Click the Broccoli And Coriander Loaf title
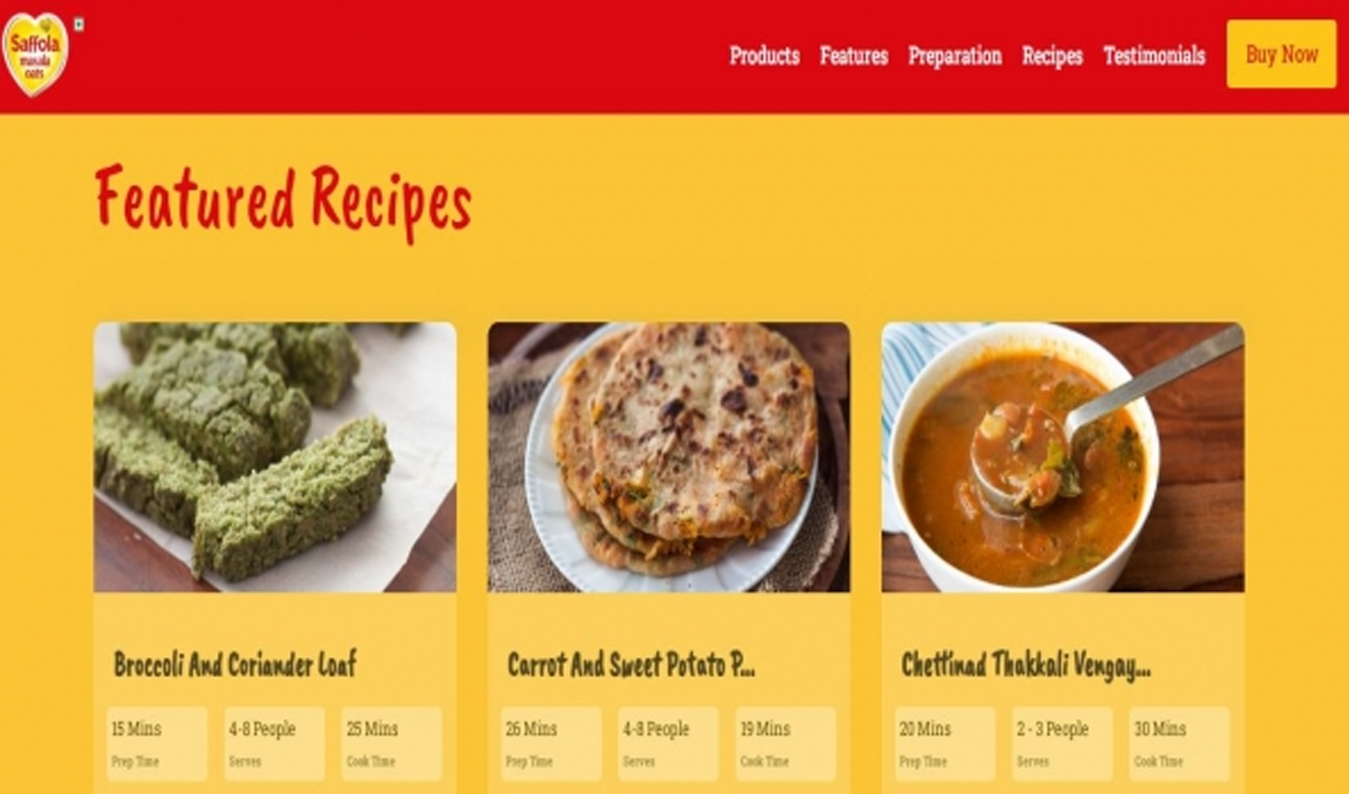The width and height of the screenshot is (1349, 794). 235,664
